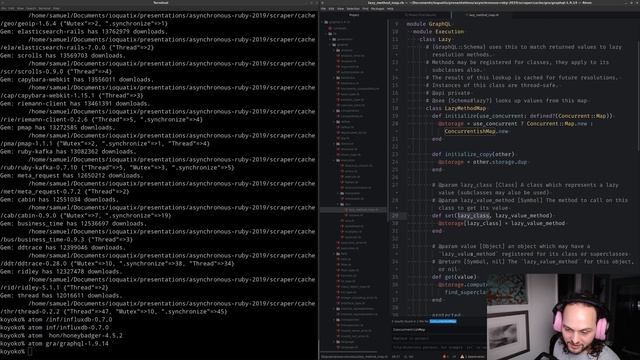Switch to the Project tree tab
Viewport: 640px width, 360px height.
coord(354,15)
